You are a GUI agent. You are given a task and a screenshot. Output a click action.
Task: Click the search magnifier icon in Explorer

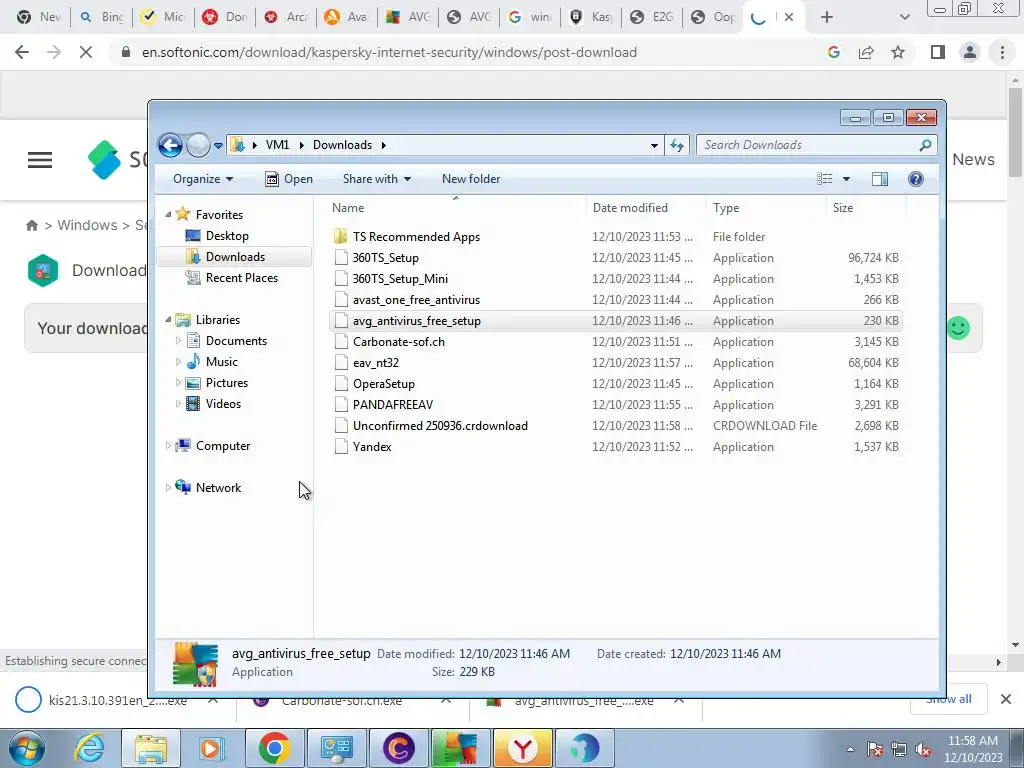pos(925,145)
